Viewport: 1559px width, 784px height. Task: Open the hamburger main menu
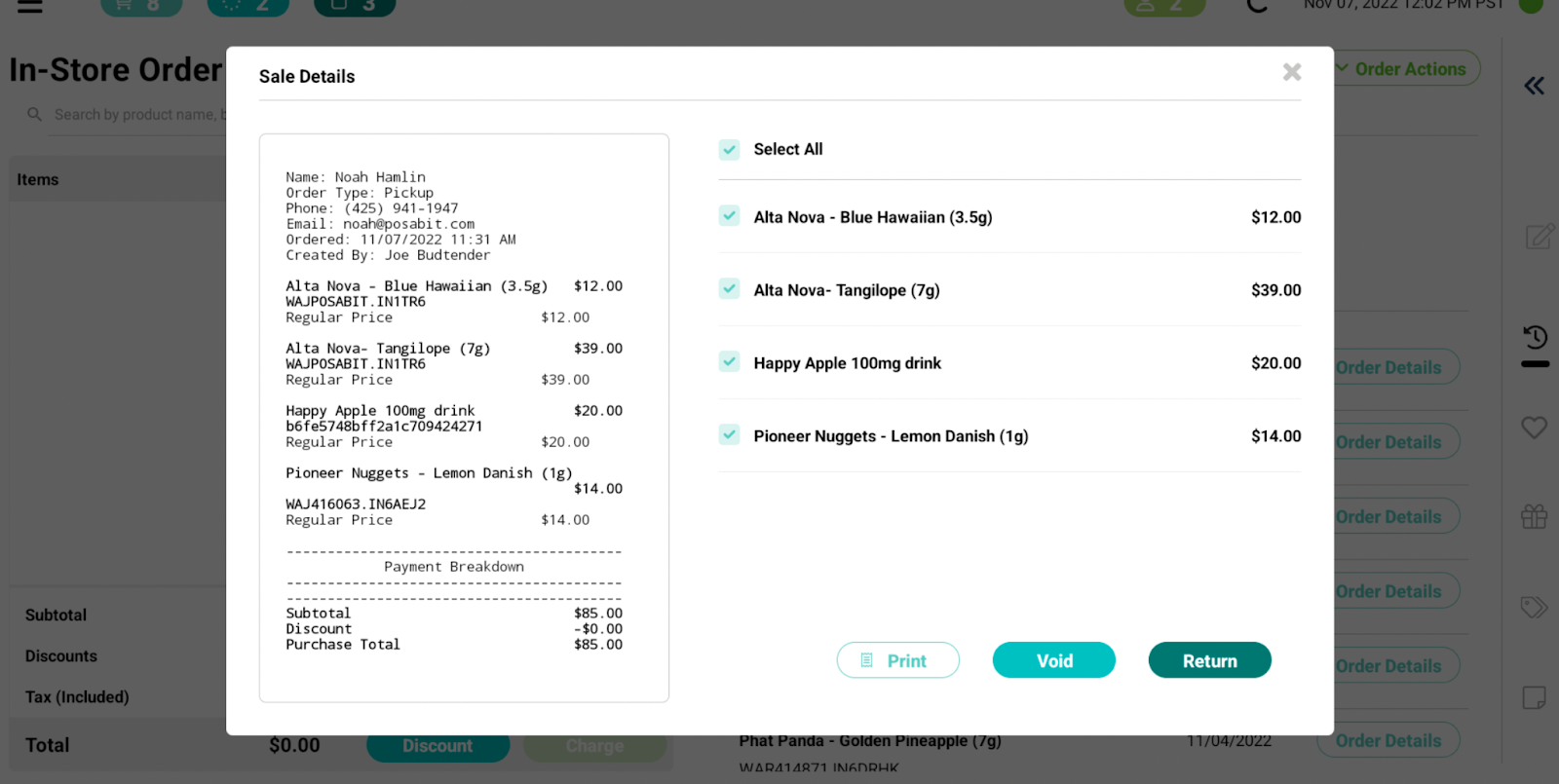point(30,6)
